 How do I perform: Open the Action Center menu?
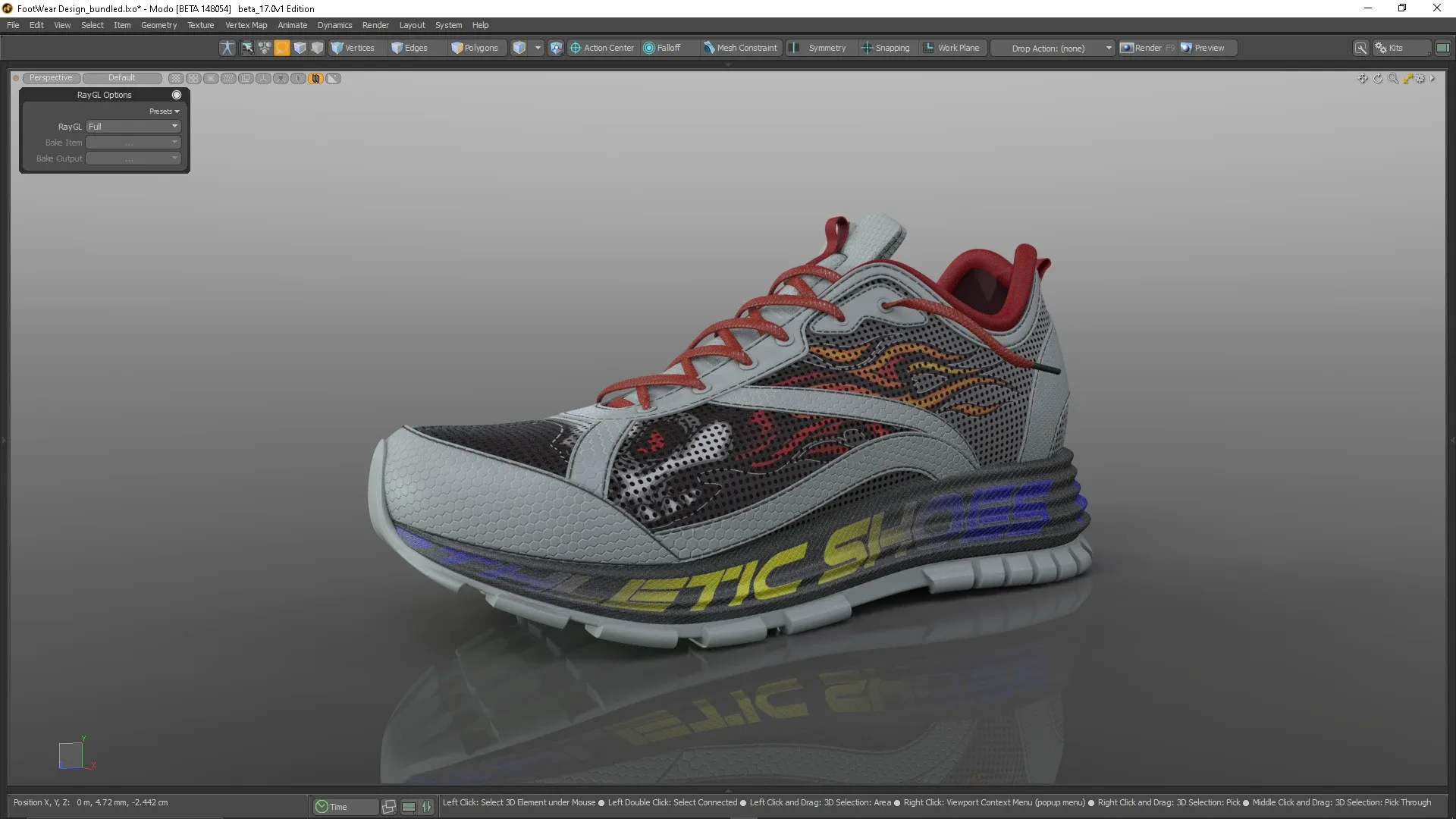pyautogui.click(x=602, y=48)
